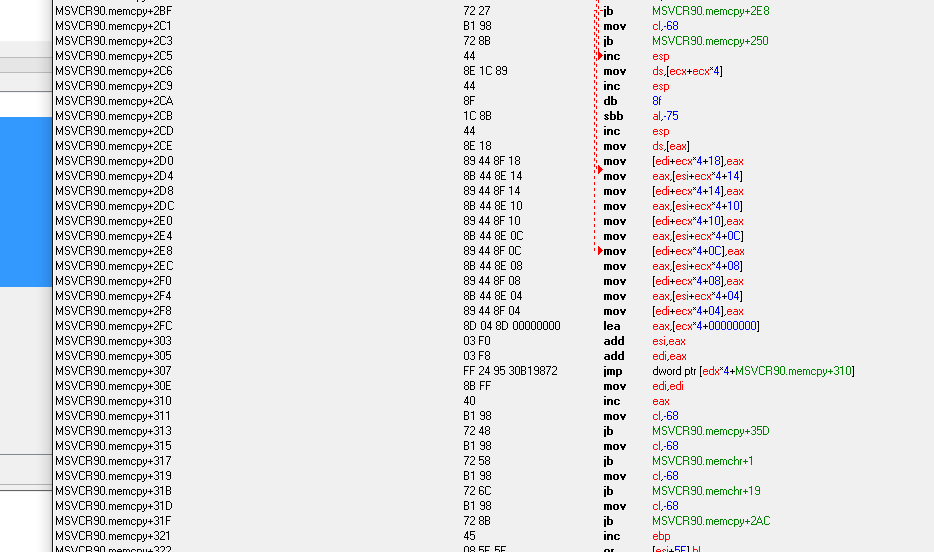
Task: Click operand esi,eax
Action: [669, 341]
